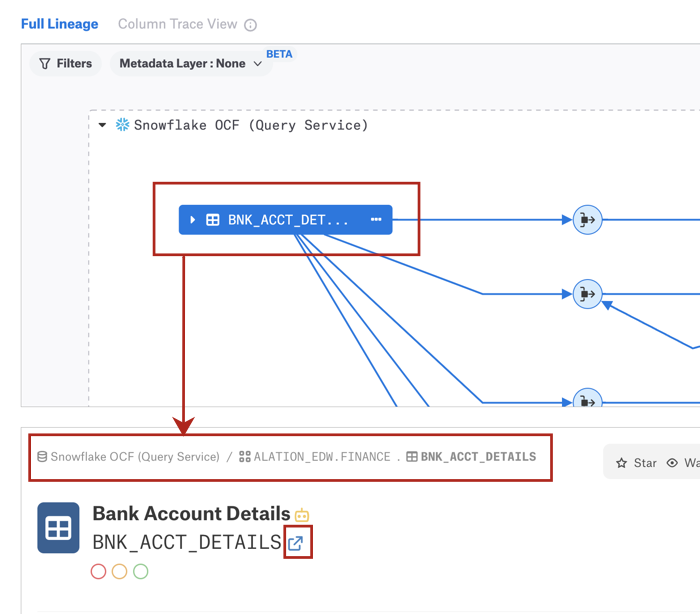Image resolution: width=700 pixels, height=614 pixels.
Task: Click the yellow bot icon beside title
Action: coord(302,515)
